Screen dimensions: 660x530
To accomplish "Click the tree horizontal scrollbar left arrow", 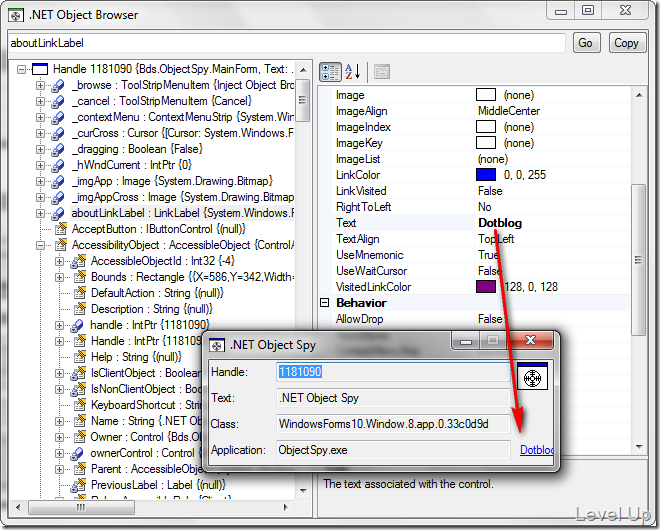I will [18, 507].
